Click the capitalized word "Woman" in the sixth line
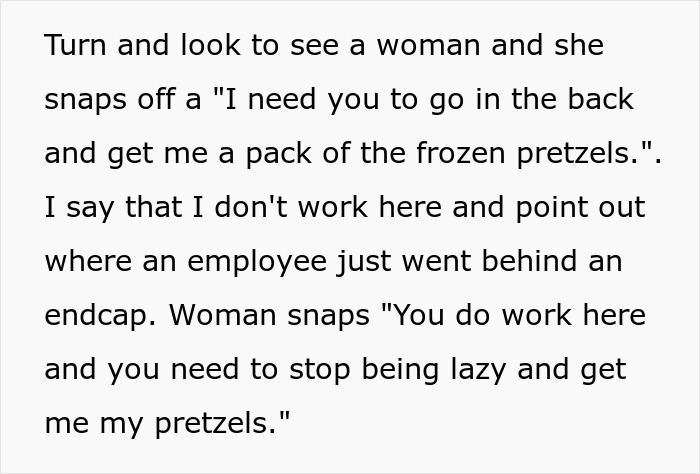 [223, 316]
